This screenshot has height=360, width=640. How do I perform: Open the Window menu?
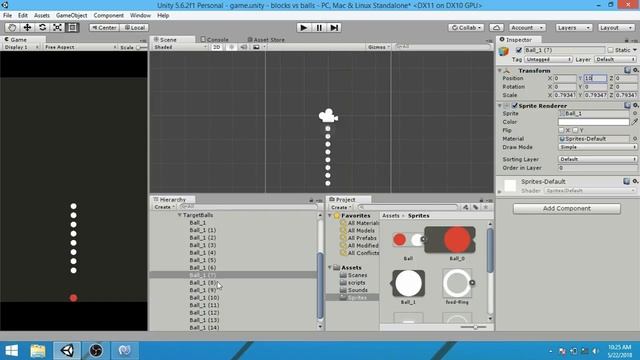pos(140,15)
